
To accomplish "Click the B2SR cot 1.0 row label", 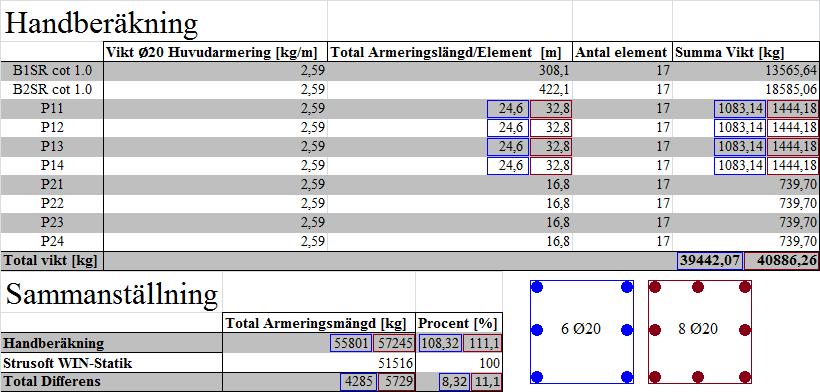I will point(52,90).
